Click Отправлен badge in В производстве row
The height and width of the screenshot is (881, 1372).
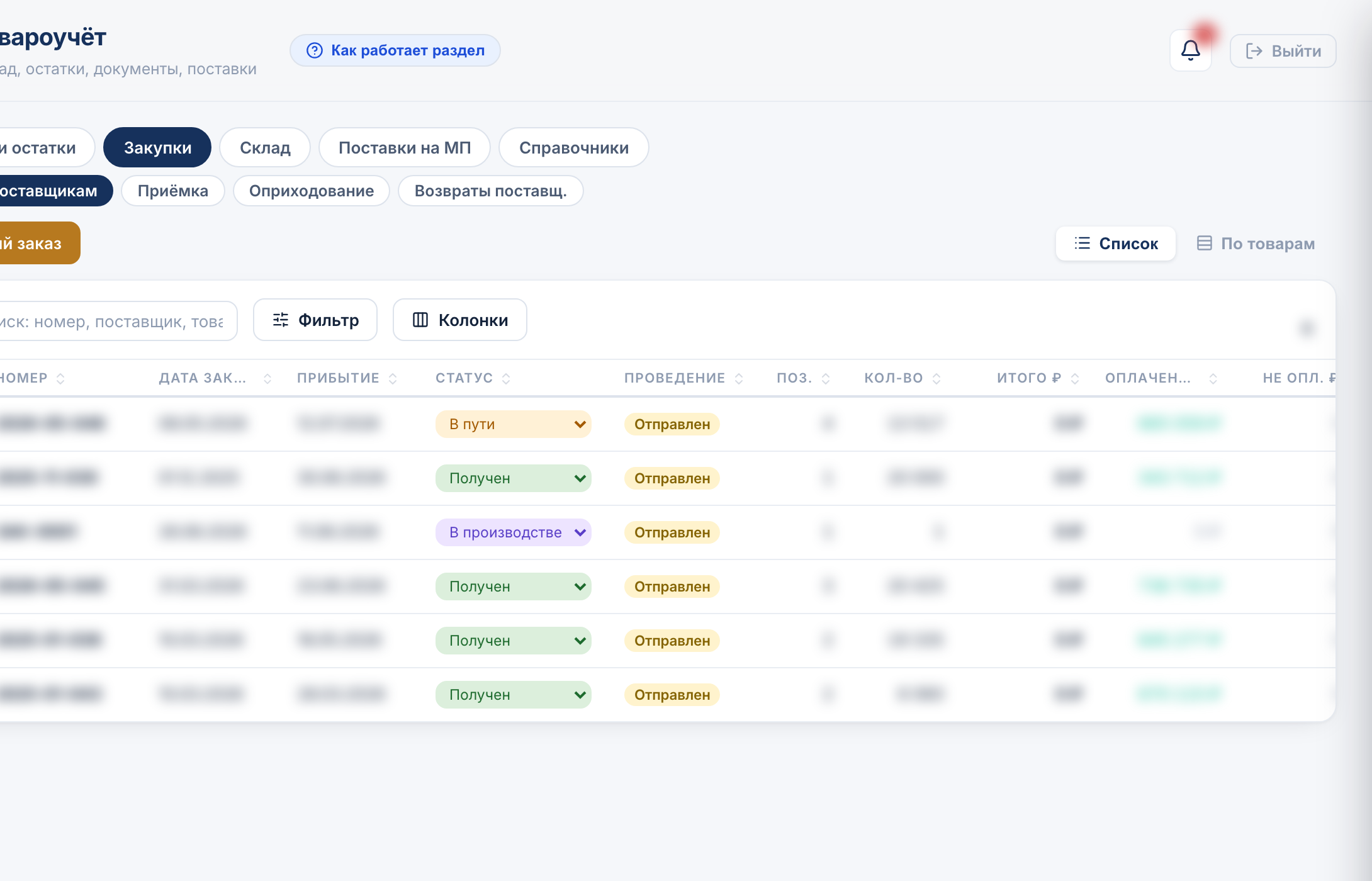coord(672,532)
